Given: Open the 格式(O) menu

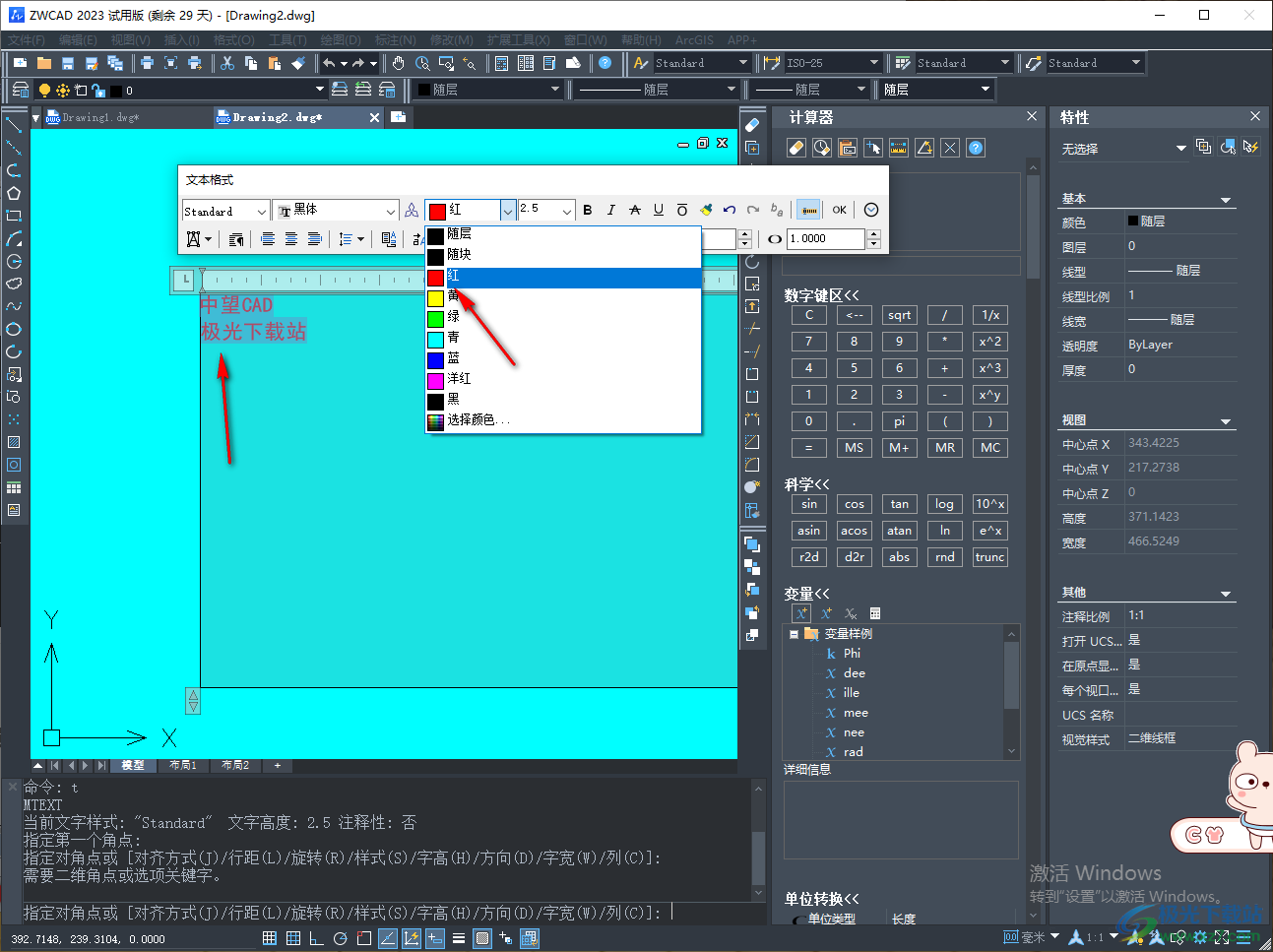Looking at the screenshot, I should tap(234, 40).
